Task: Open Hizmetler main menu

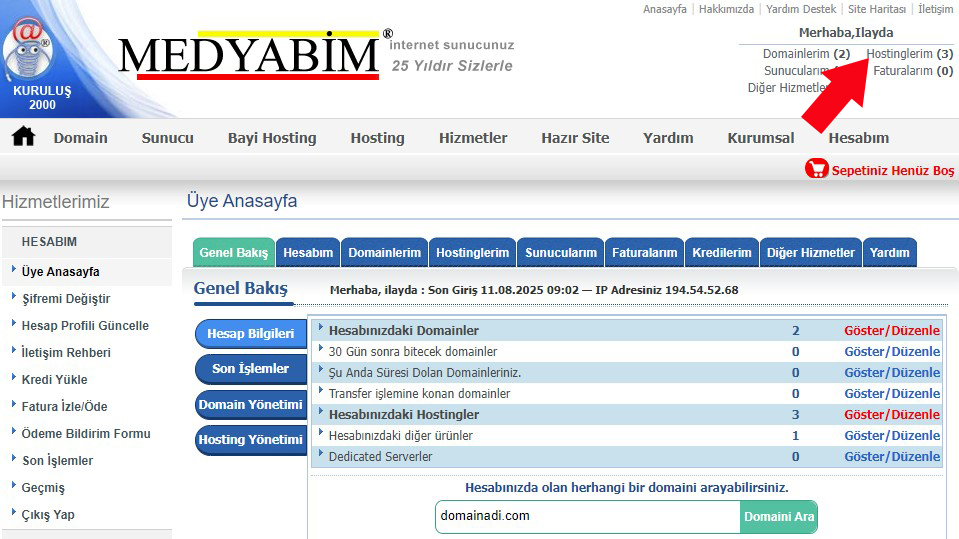Action: [x=473, y=138]
